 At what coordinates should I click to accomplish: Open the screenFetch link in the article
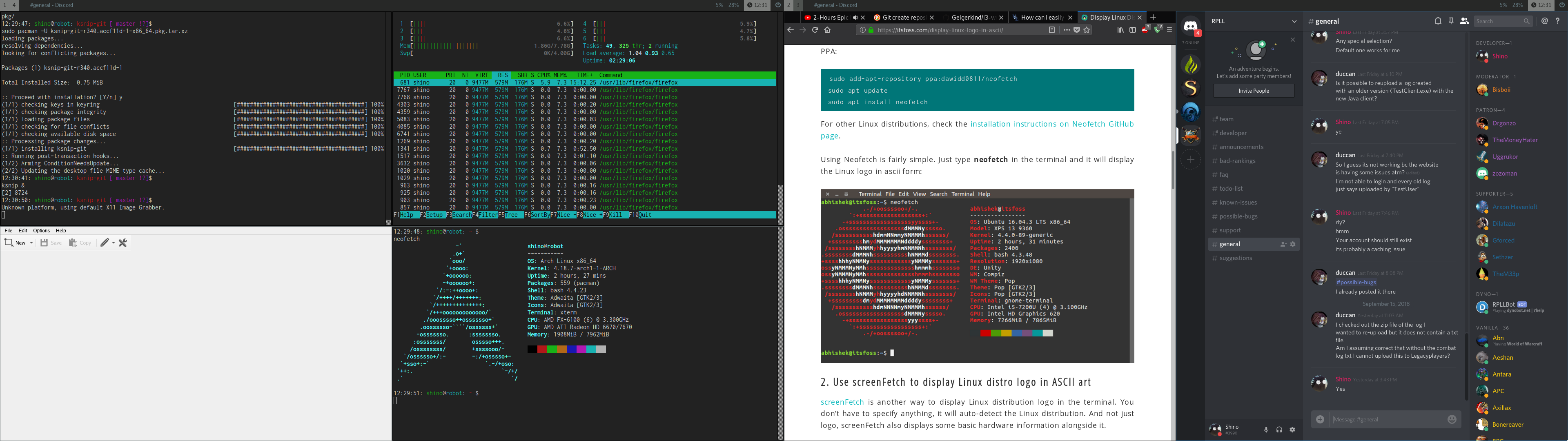click(842, 402)
